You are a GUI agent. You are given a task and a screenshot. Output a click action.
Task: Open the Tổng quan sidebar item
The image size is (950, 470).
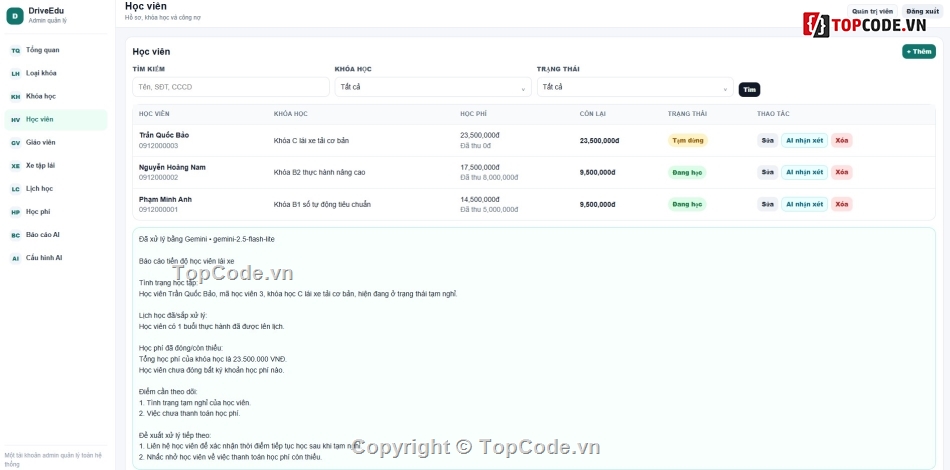(x=56, y=50)
